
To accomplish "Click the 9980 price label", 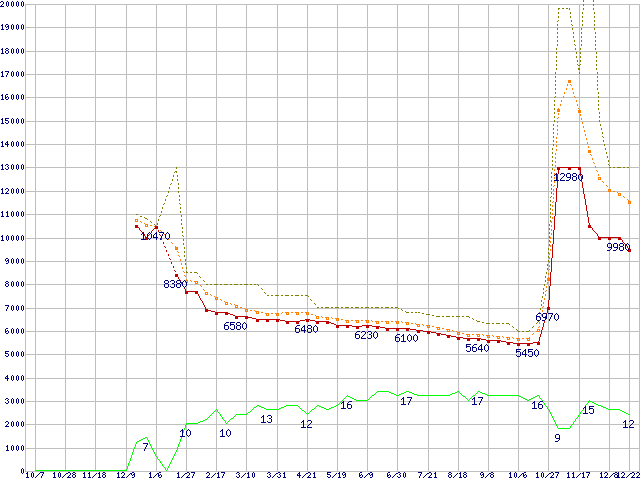I will [x=618, y=247].
